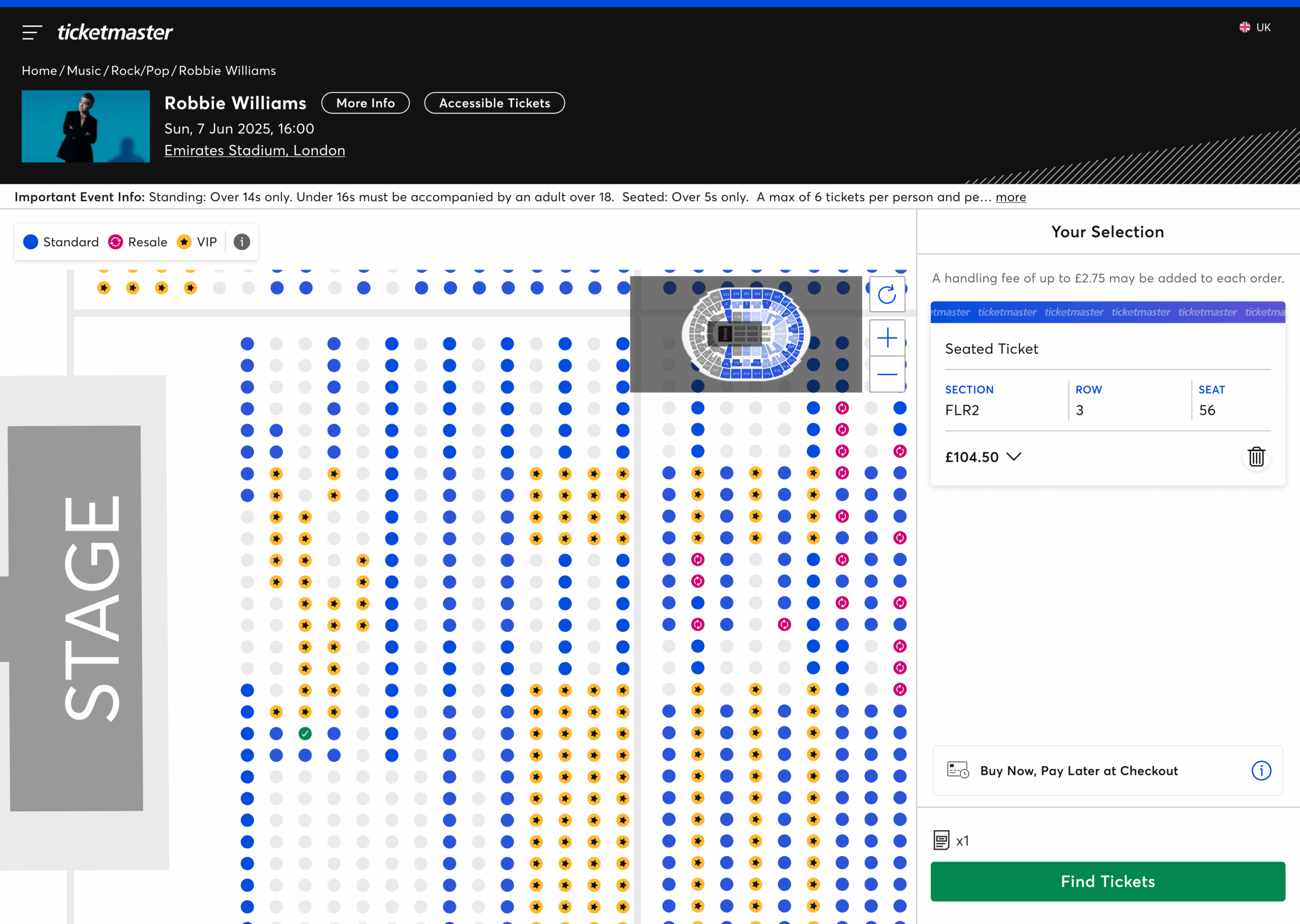The height and width of the screenshot is (924, 1300).
Task: Click the Standard legend blue swatch
Action: (30, 242)
